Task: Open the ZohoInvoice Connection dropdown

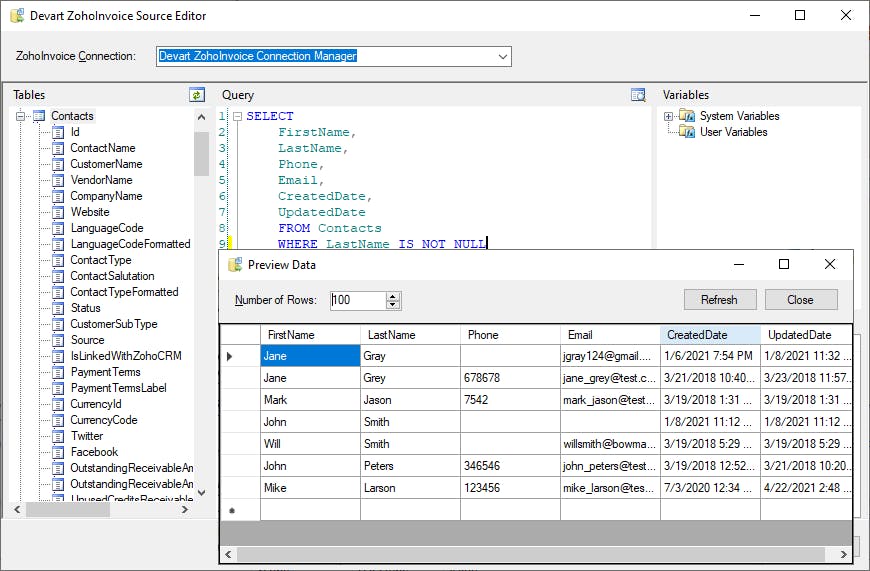Action: [503, 57]
